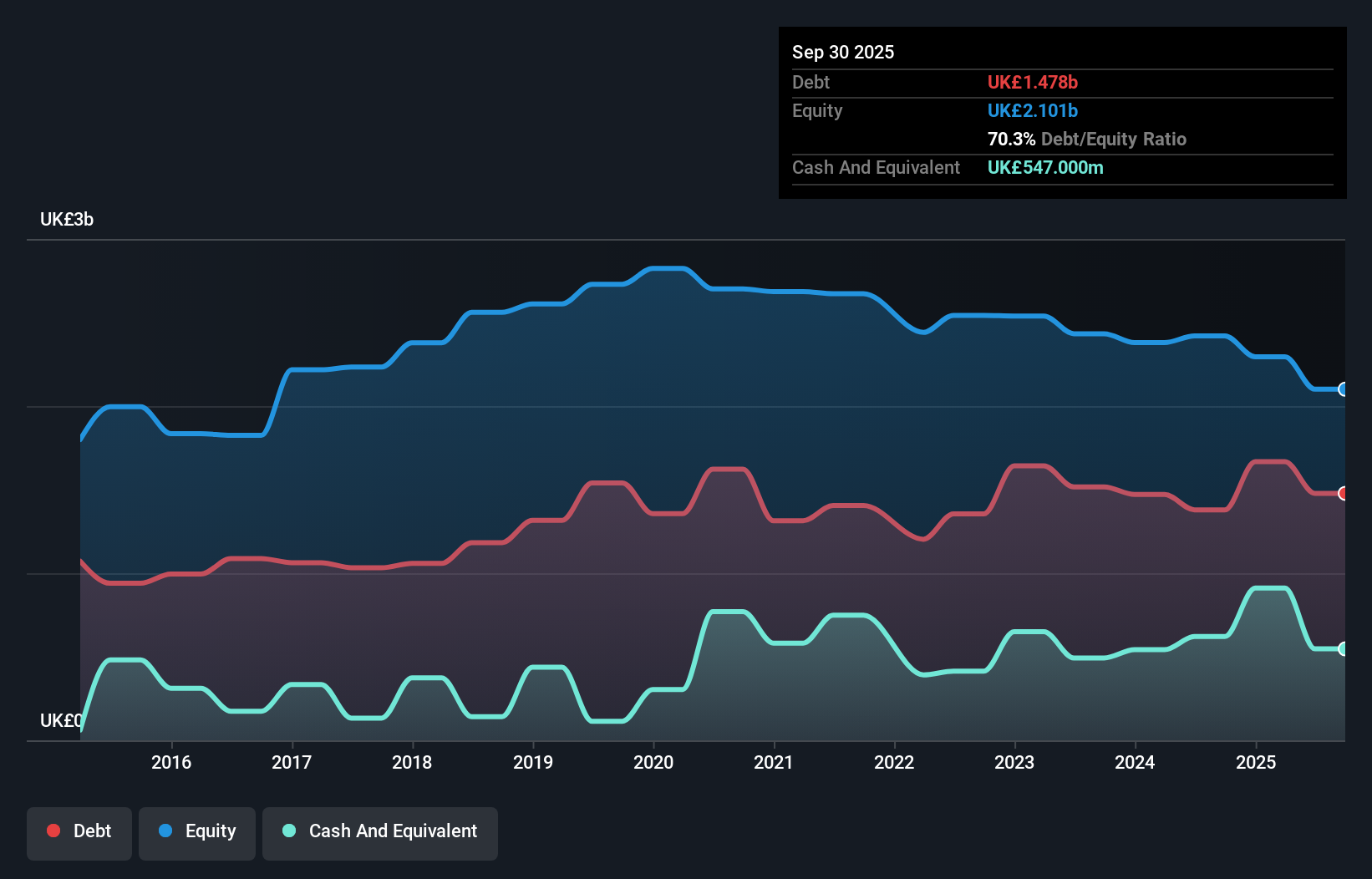Image resolution: width=1372 pixels, height=879 pixels.
Task: Toggle the Equity series legend button
Action: coord(197,833)
